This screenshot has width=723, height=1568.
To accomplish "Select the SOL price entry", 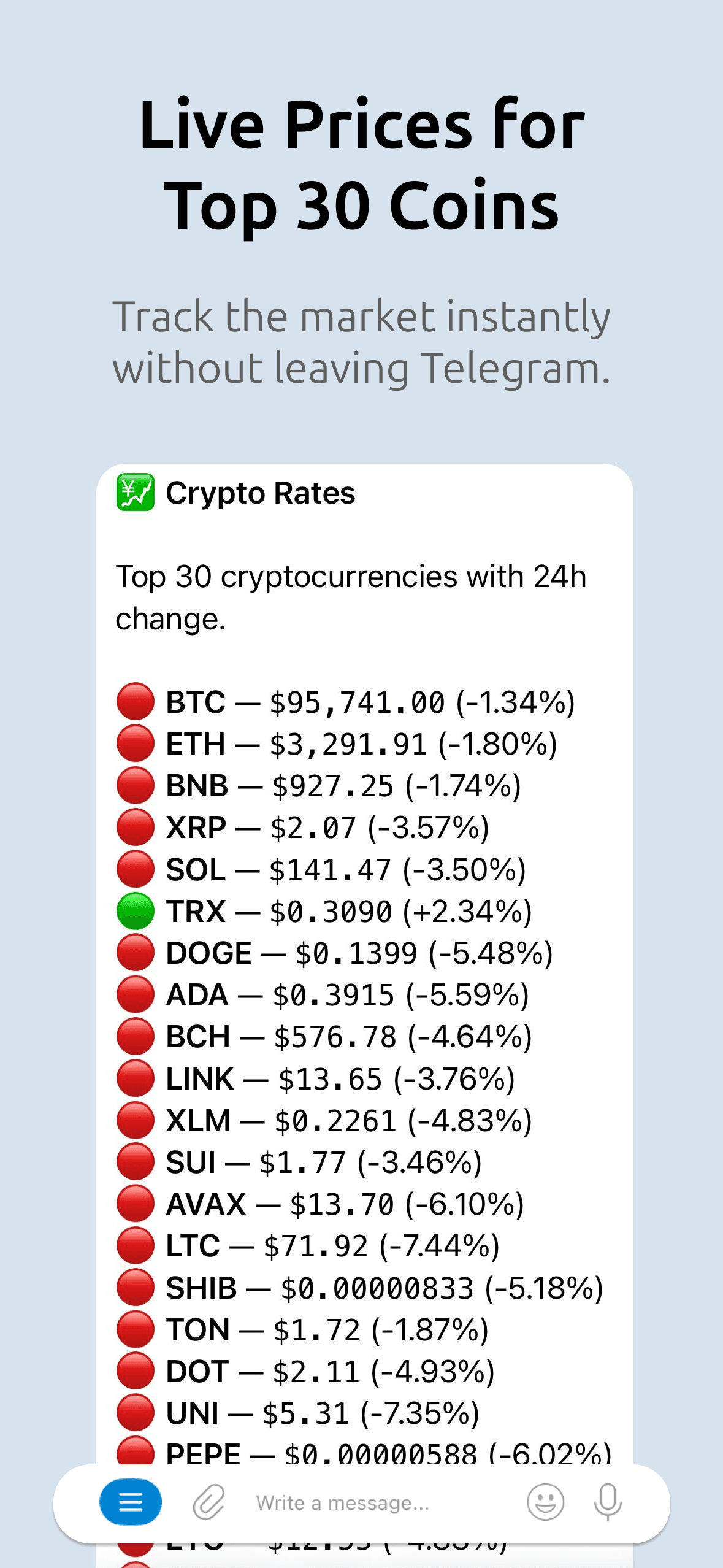I will [346, 869].
